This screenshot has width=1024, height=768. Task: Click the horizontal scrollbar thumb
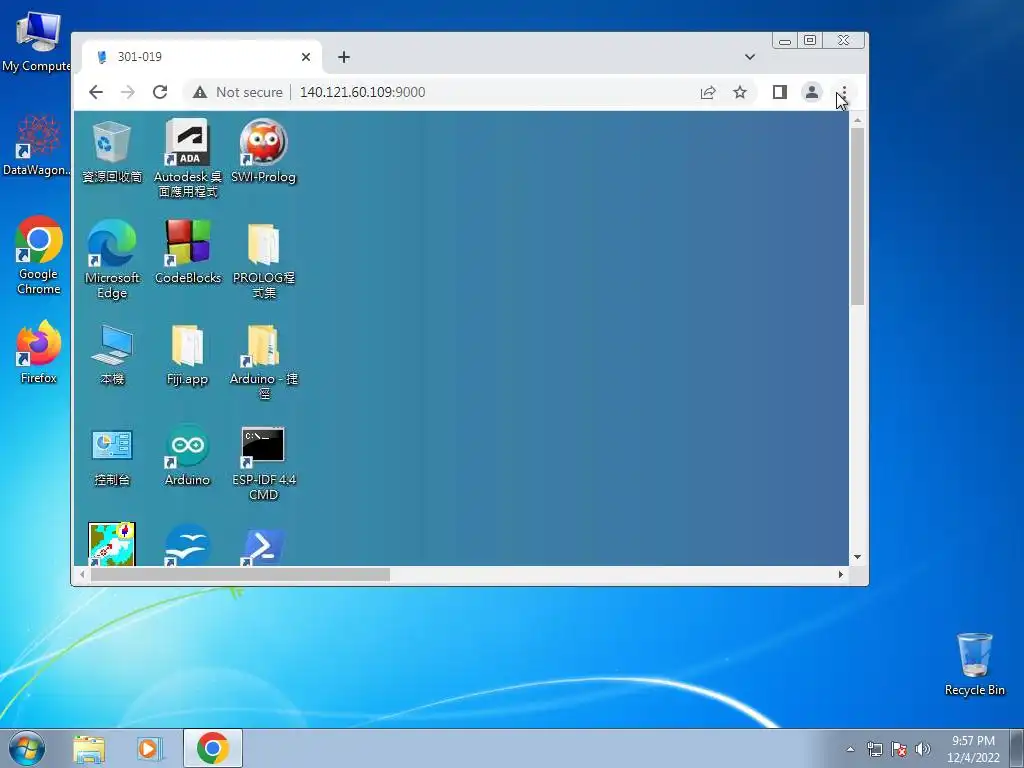click(x=240, y=575)
